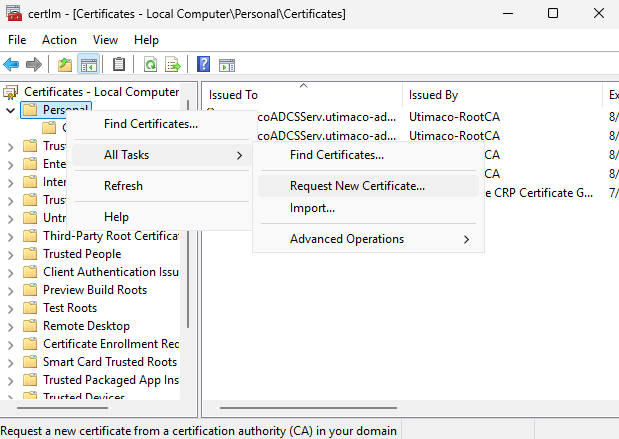Click the Refresh toolbar icon
The height and width of the screenshot is (439, 619).
click(x=150, y=65)
